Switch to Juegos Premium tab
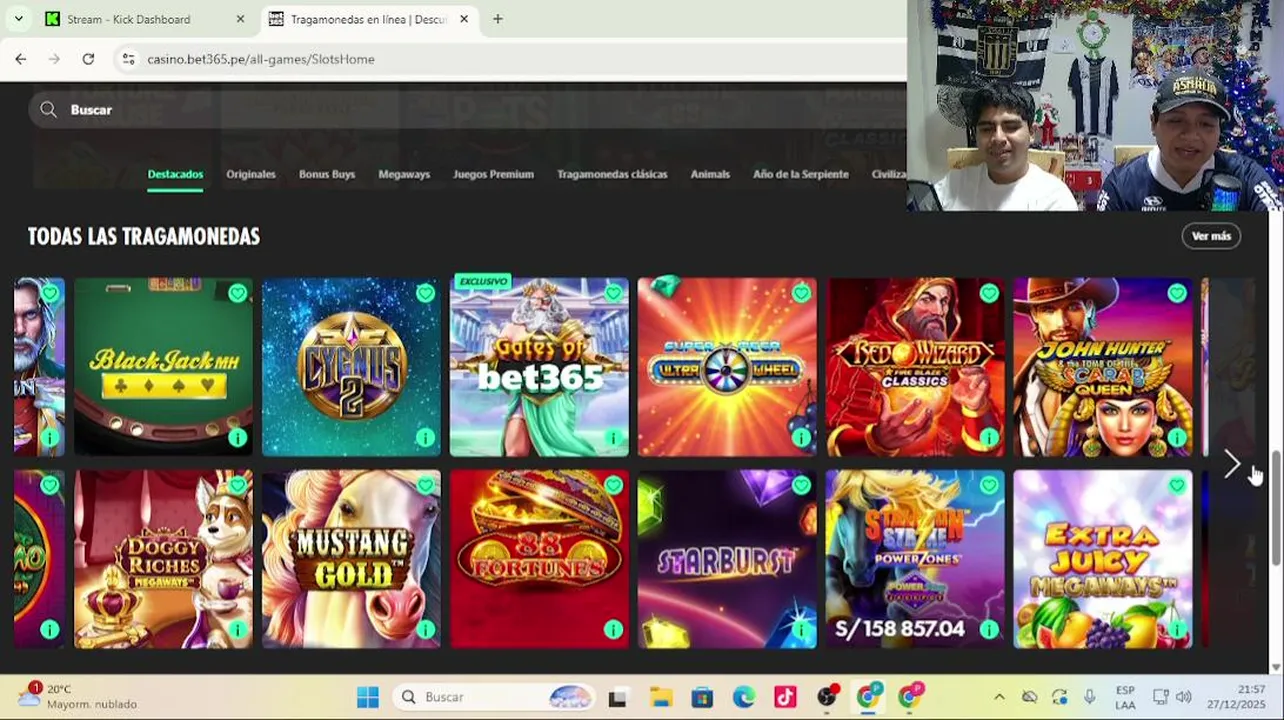The image size is (1284, 720). 493,174
